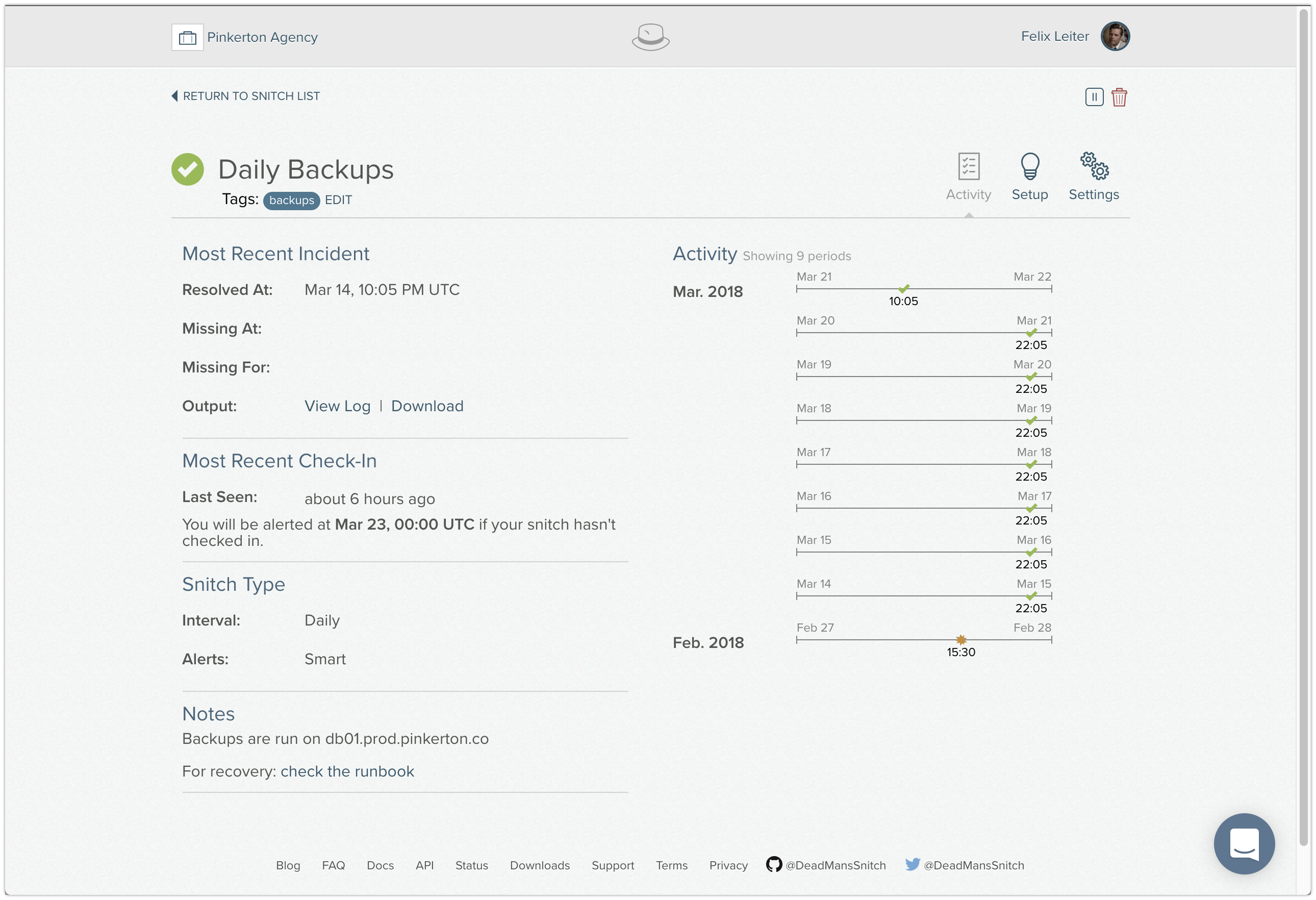
Task: Click the 10:05 check-in marker on Mar 21
Action: tap(904, 289)
